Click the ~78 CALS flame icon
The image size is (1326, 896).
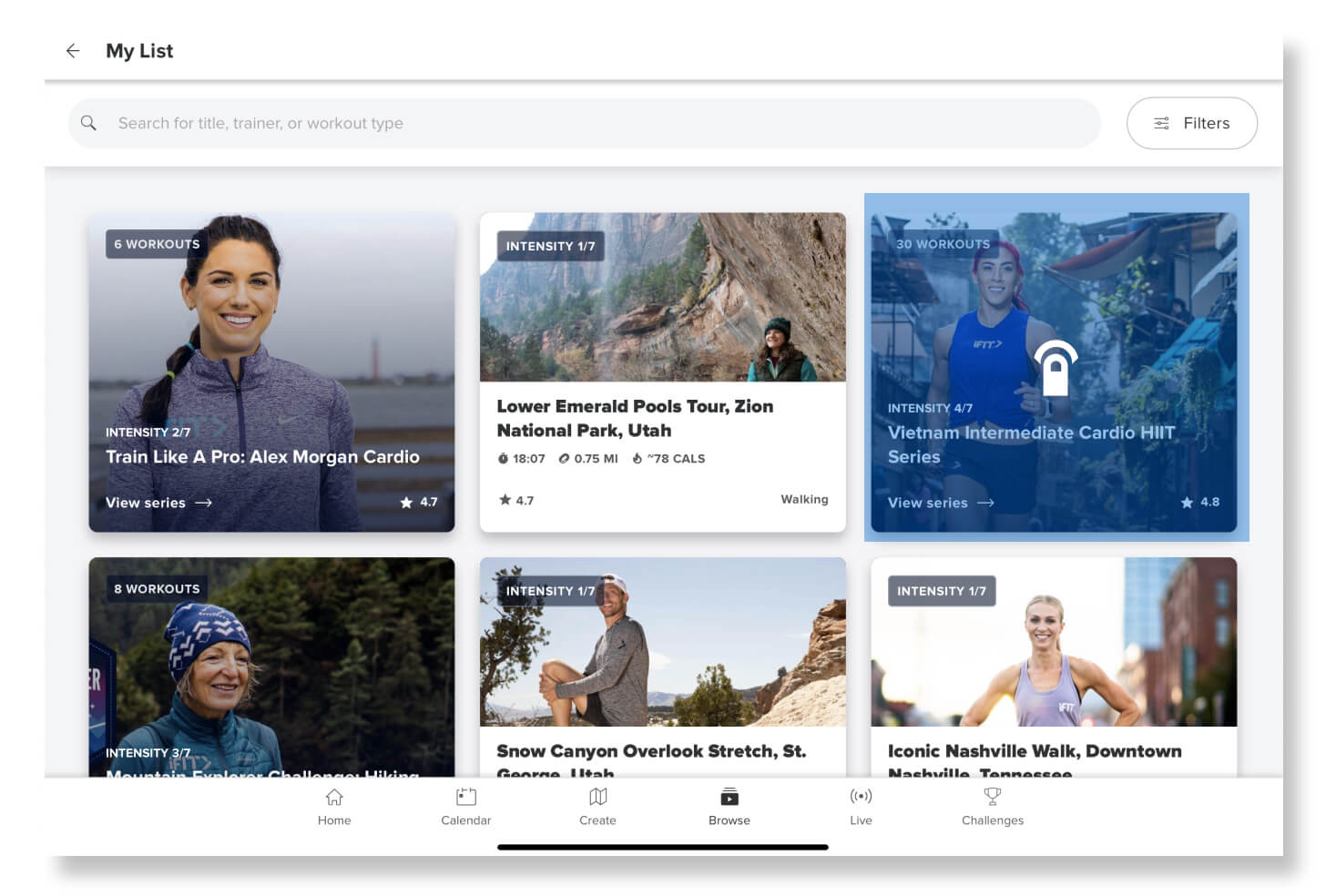(637, 459)
